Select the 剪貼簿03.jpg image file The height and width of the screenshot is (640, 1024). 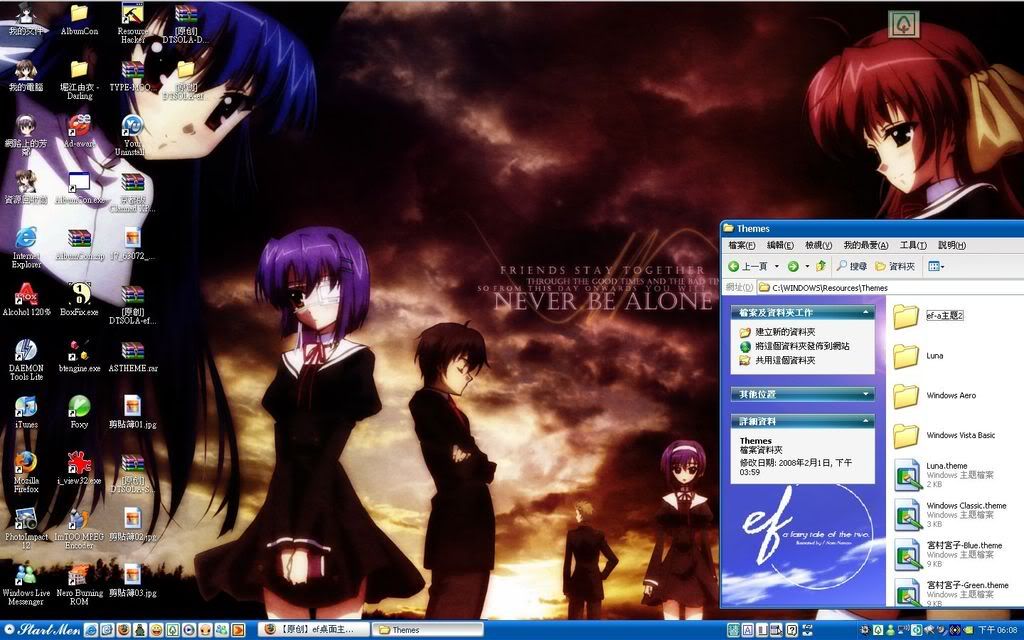133,581
